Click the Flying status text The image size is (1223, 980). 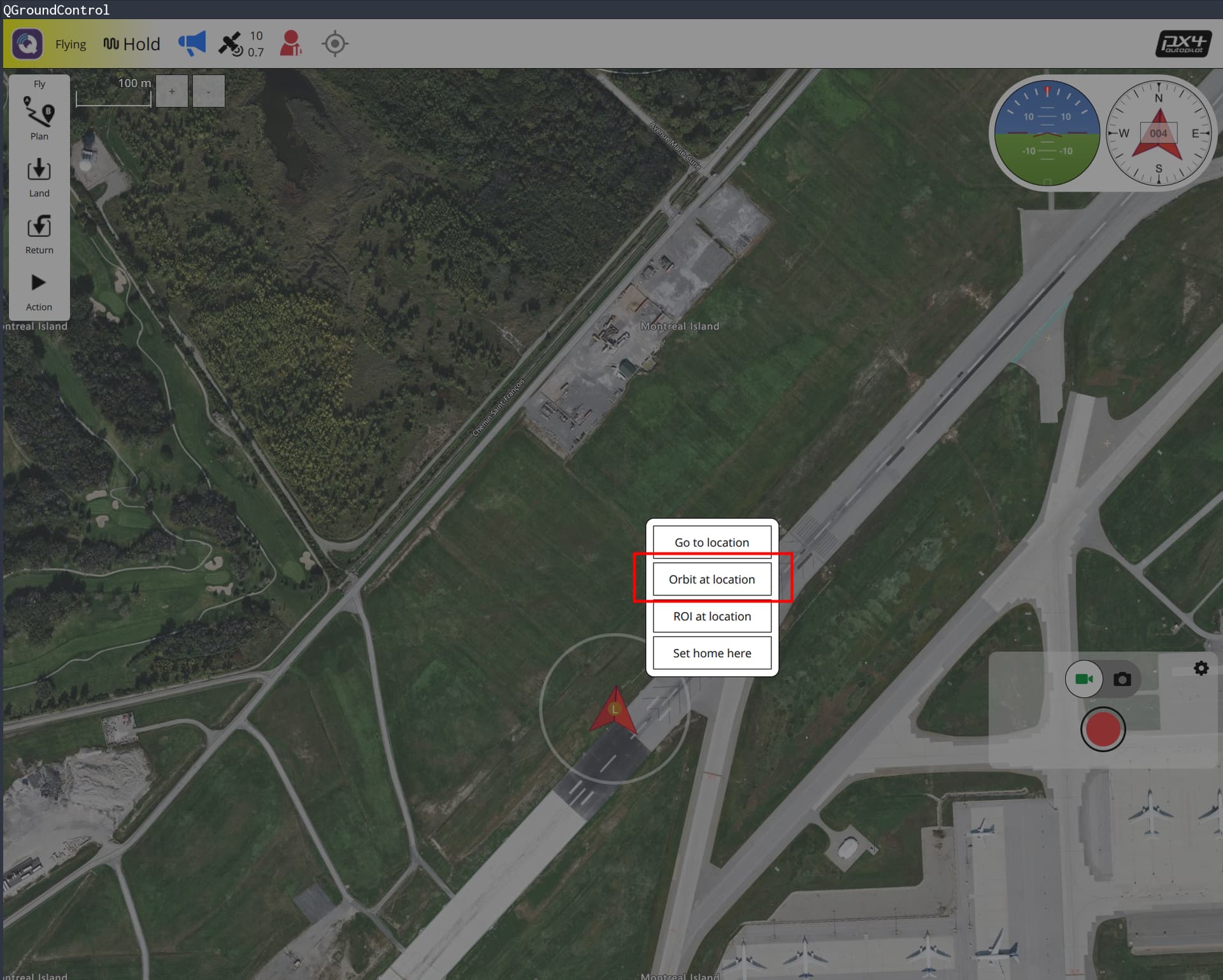click(71, 45)
